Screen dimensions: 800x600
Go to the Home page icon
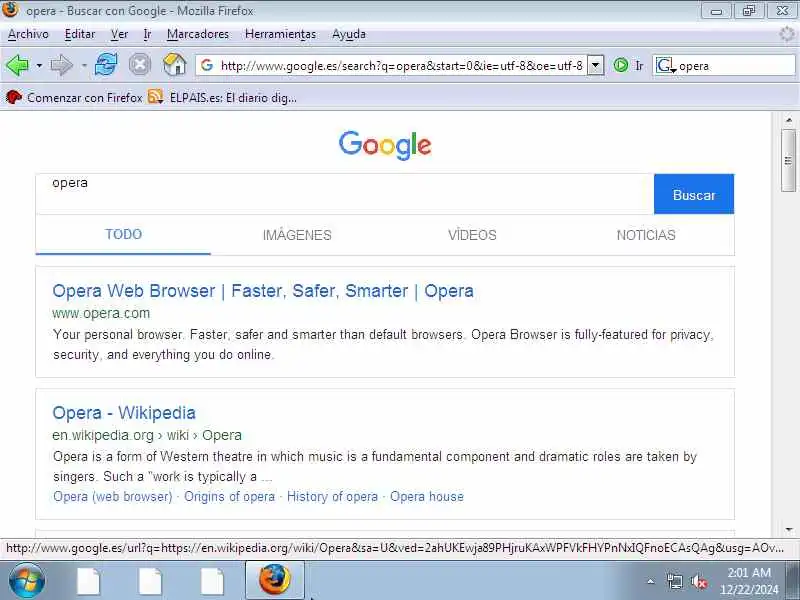click(x=174, y=65)
